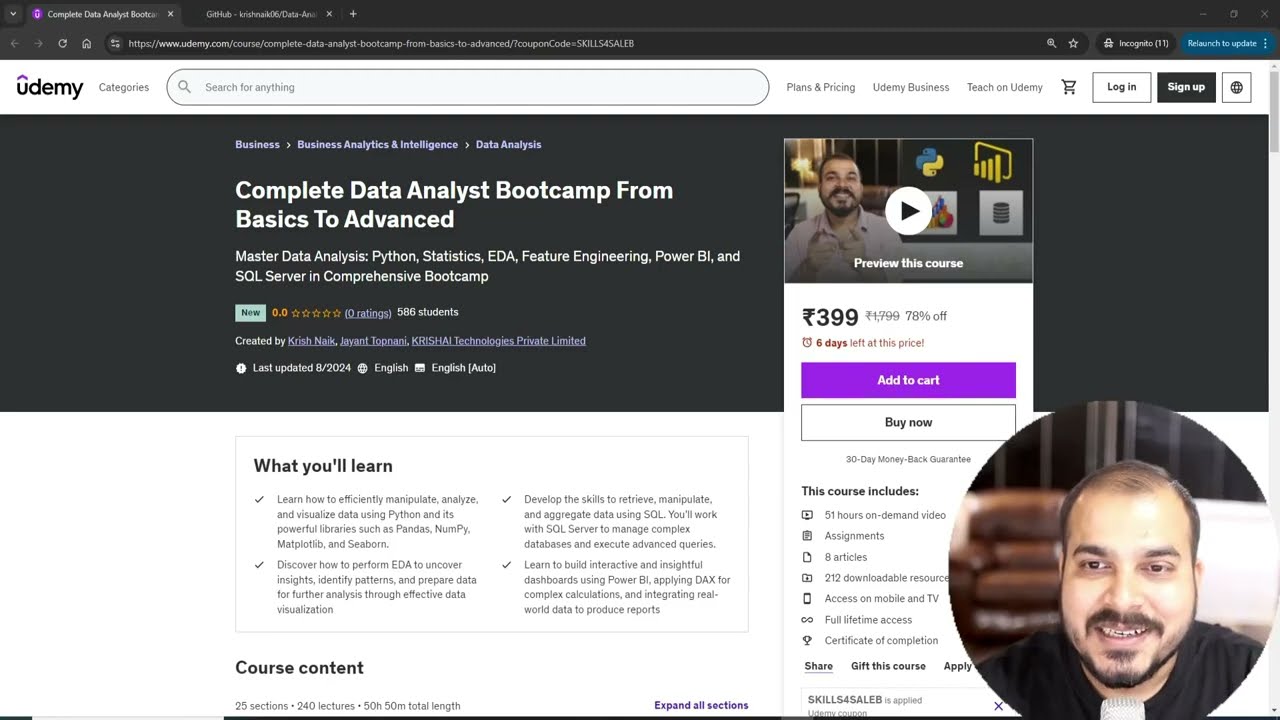Viewport: 1280px width, 720px height.
Task: Click the '78% off' discount text
Action: 926,316
